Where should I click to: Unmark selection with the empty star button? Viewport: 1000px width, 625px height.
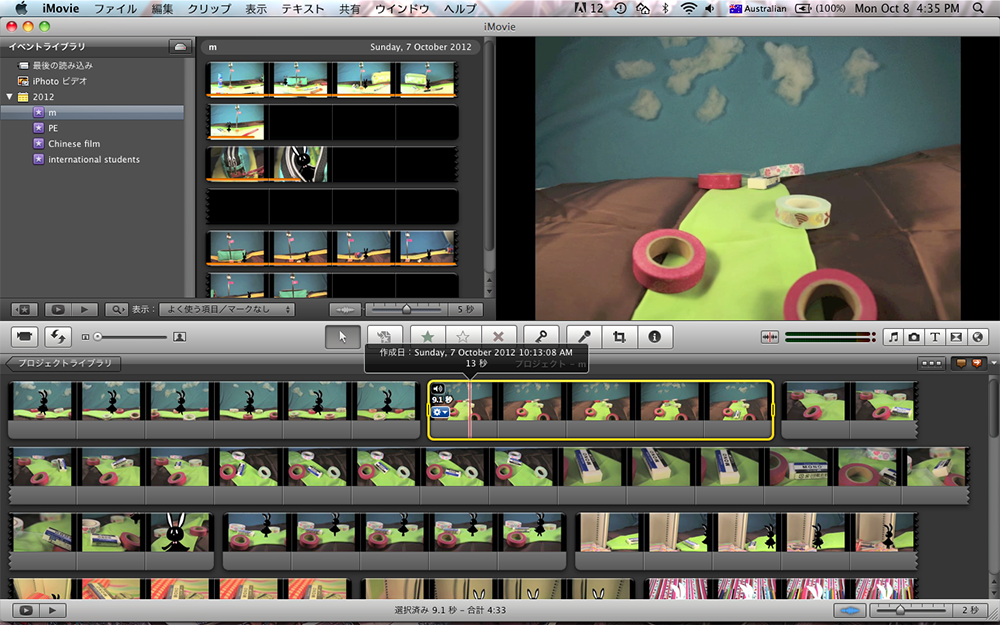pos(463,337)
